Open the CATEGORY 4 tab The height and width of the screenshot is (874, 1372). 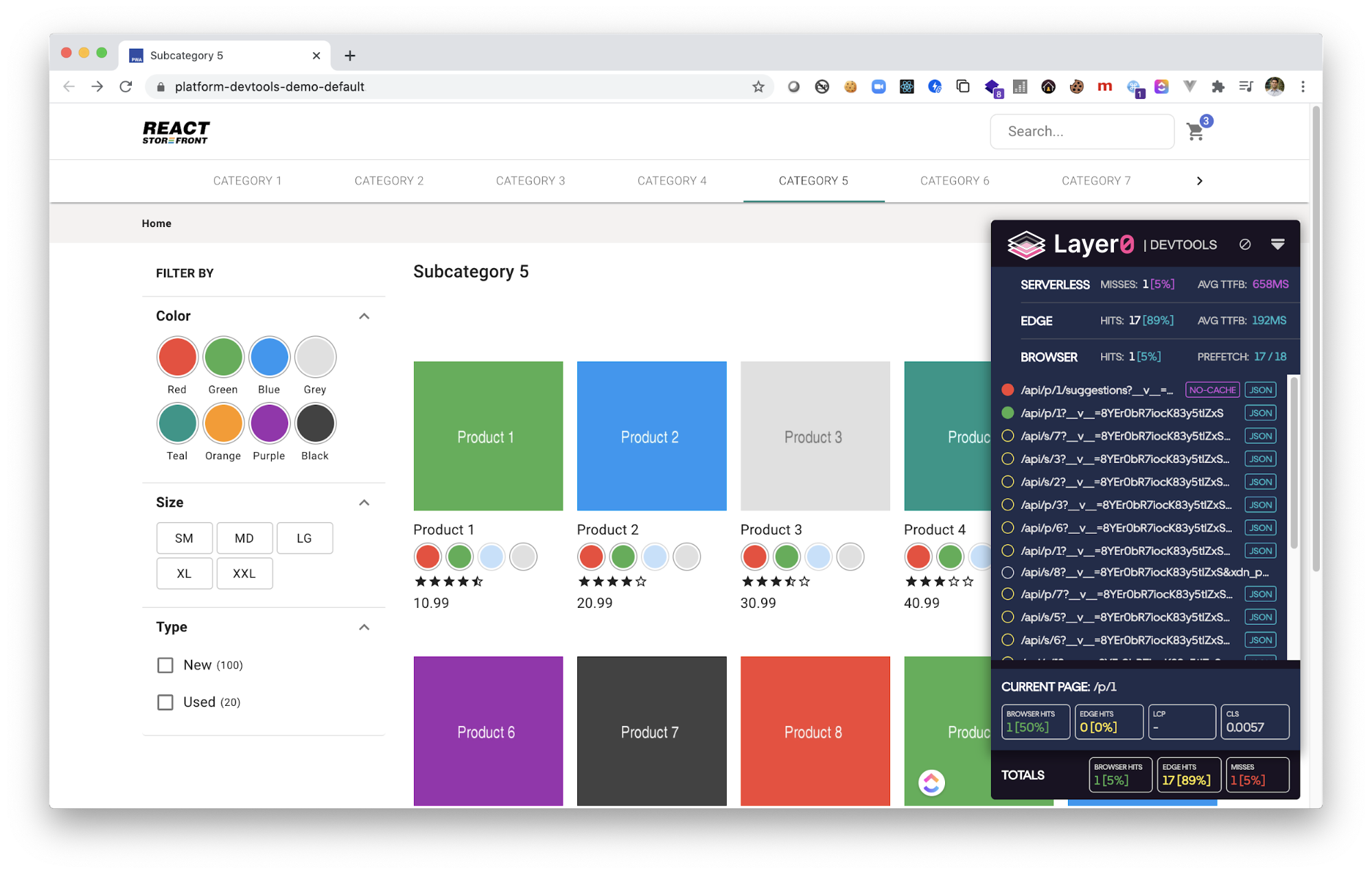coord(671,181)
